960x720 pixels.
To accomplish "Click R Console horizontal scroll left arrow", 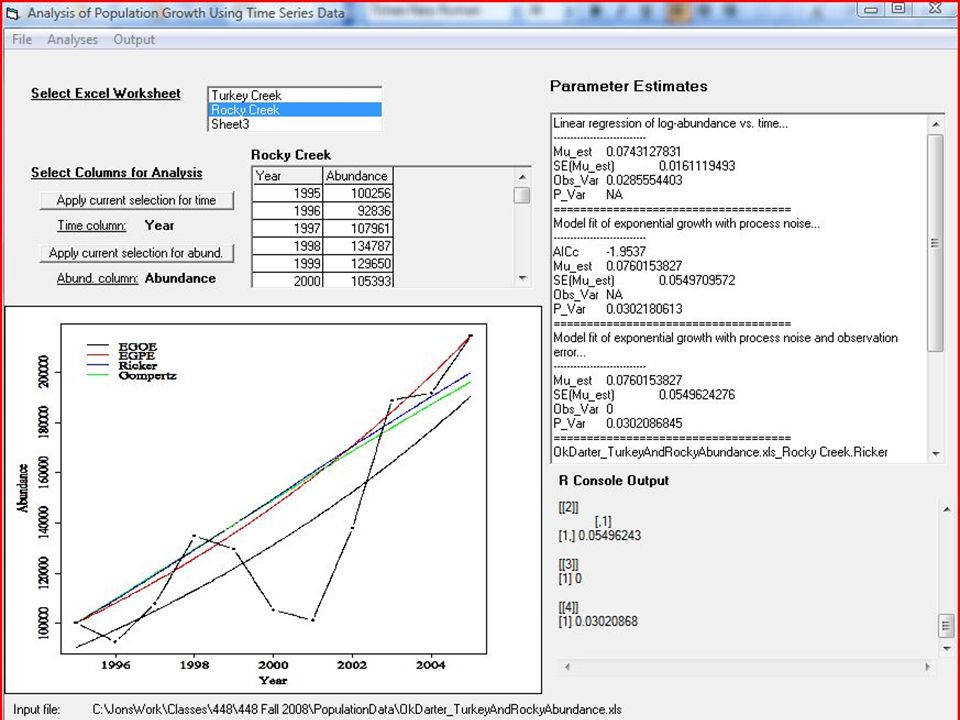I will 567,667.
